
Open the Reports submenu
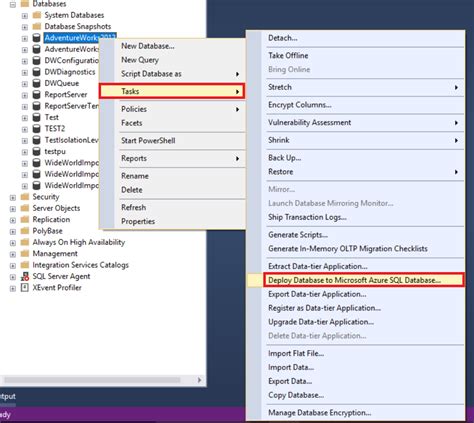coord(172,158)
